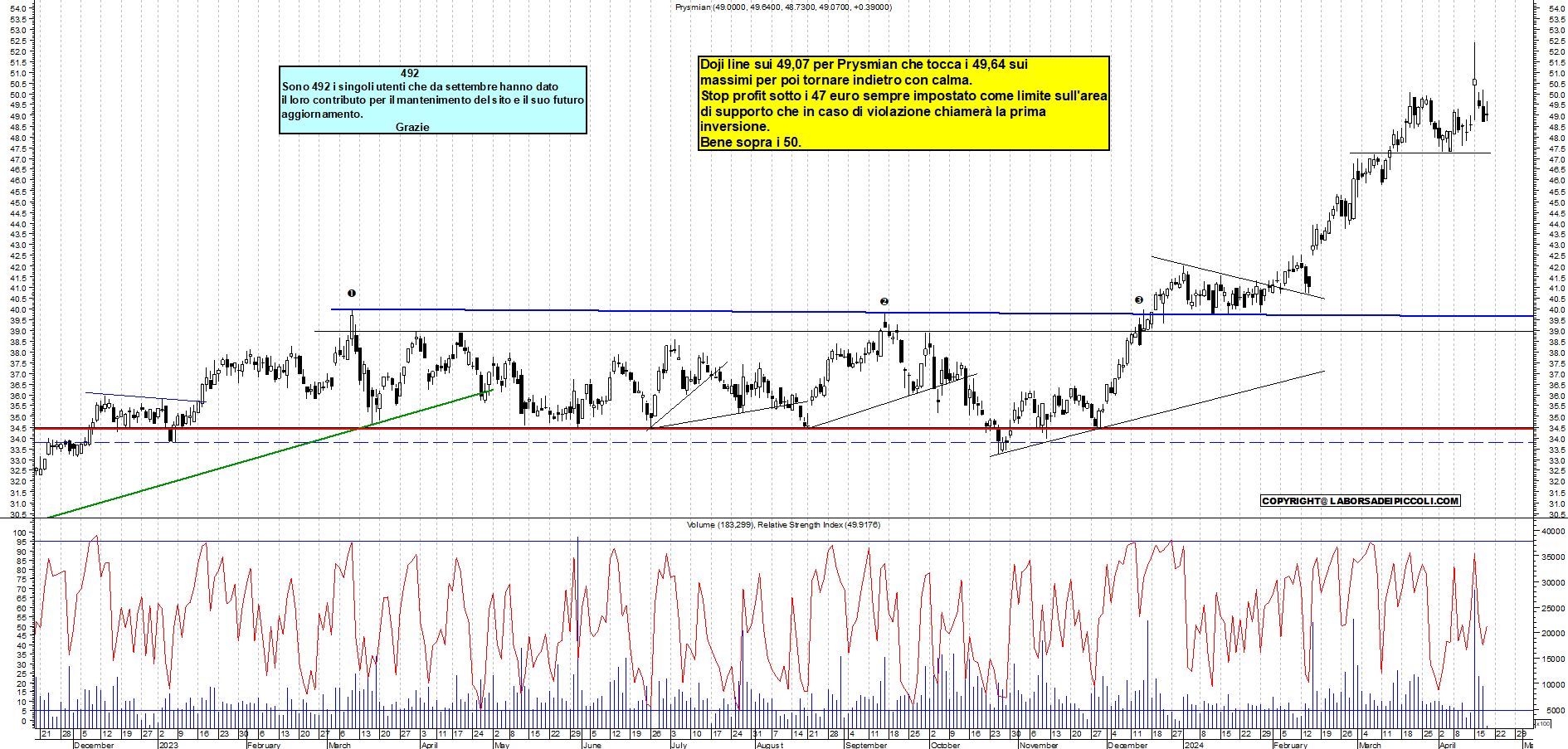Click the '2024' year label on the time axis
The width and height of the screenshot is (1568, 749).
point(1194,745)
